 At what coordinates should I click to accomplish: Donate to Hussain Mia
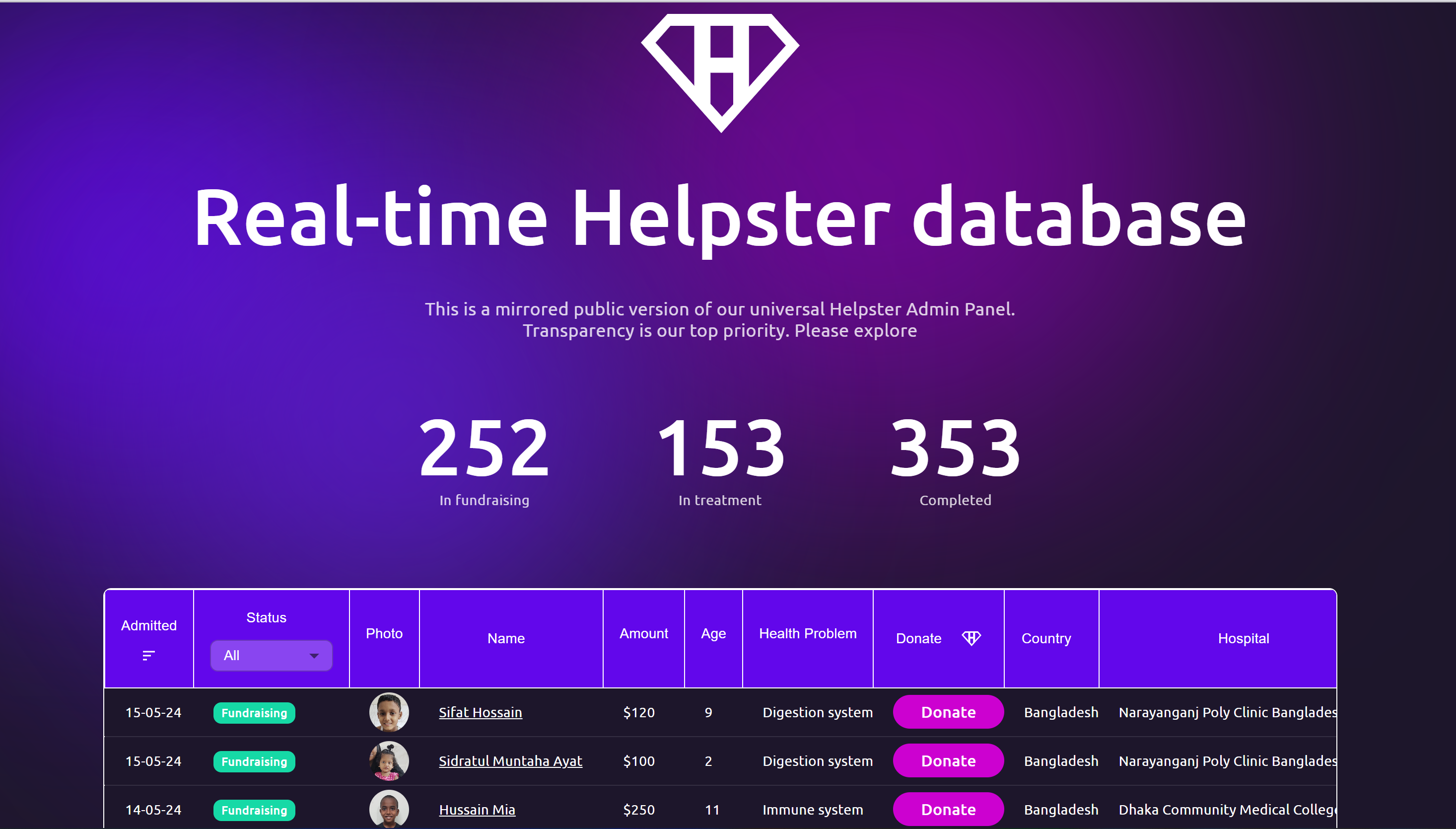point(948,809)
